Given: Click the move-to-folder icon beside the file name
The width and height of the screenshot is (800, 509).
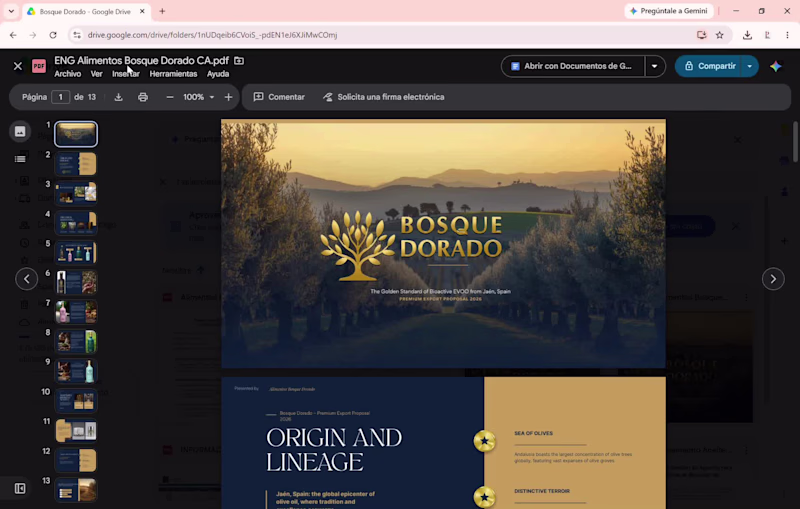Looking at the screenshot, I should (x=239, y=61).
